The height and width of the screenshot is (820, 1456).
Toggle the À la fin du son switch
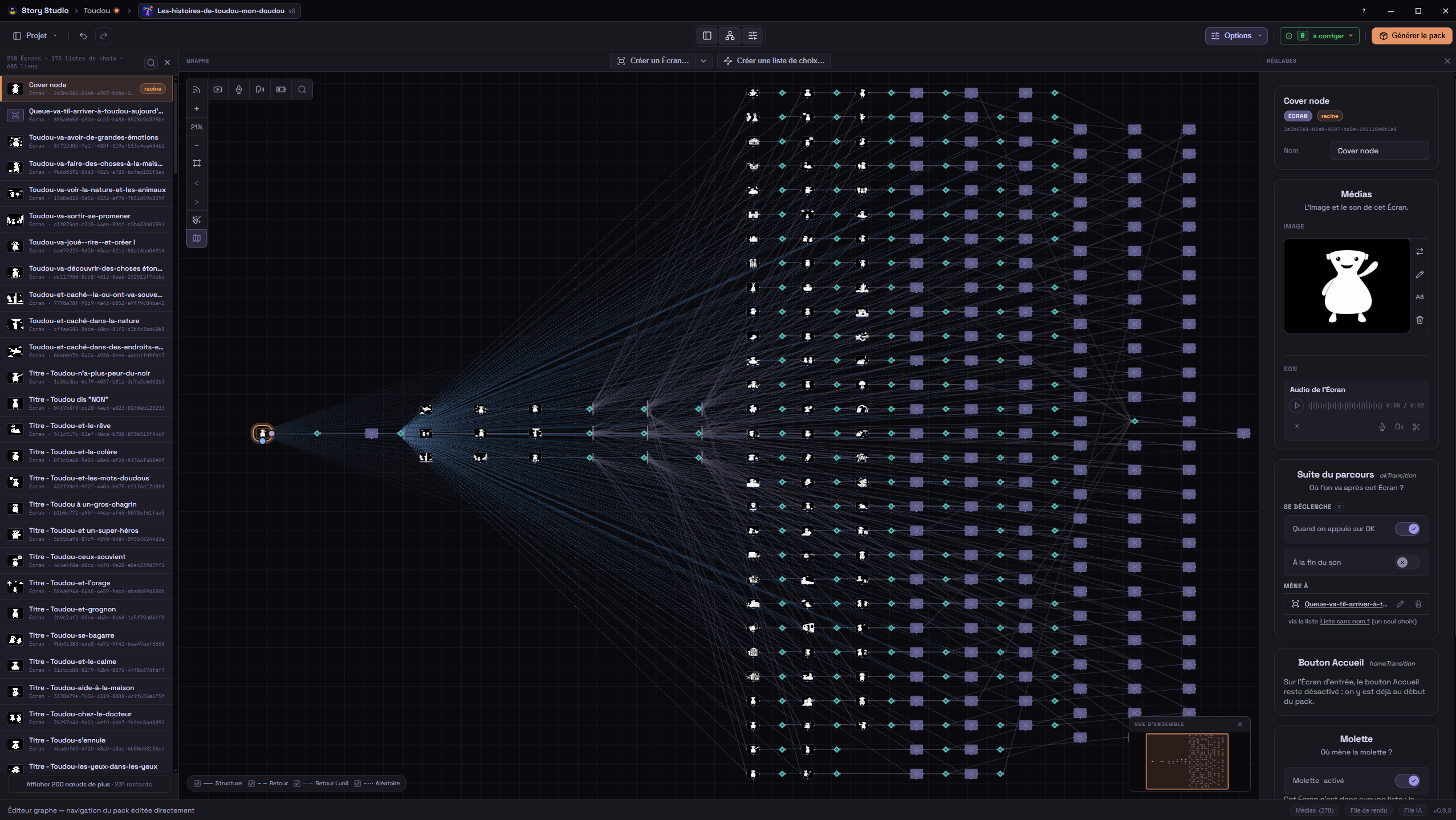click(1407, 562)
